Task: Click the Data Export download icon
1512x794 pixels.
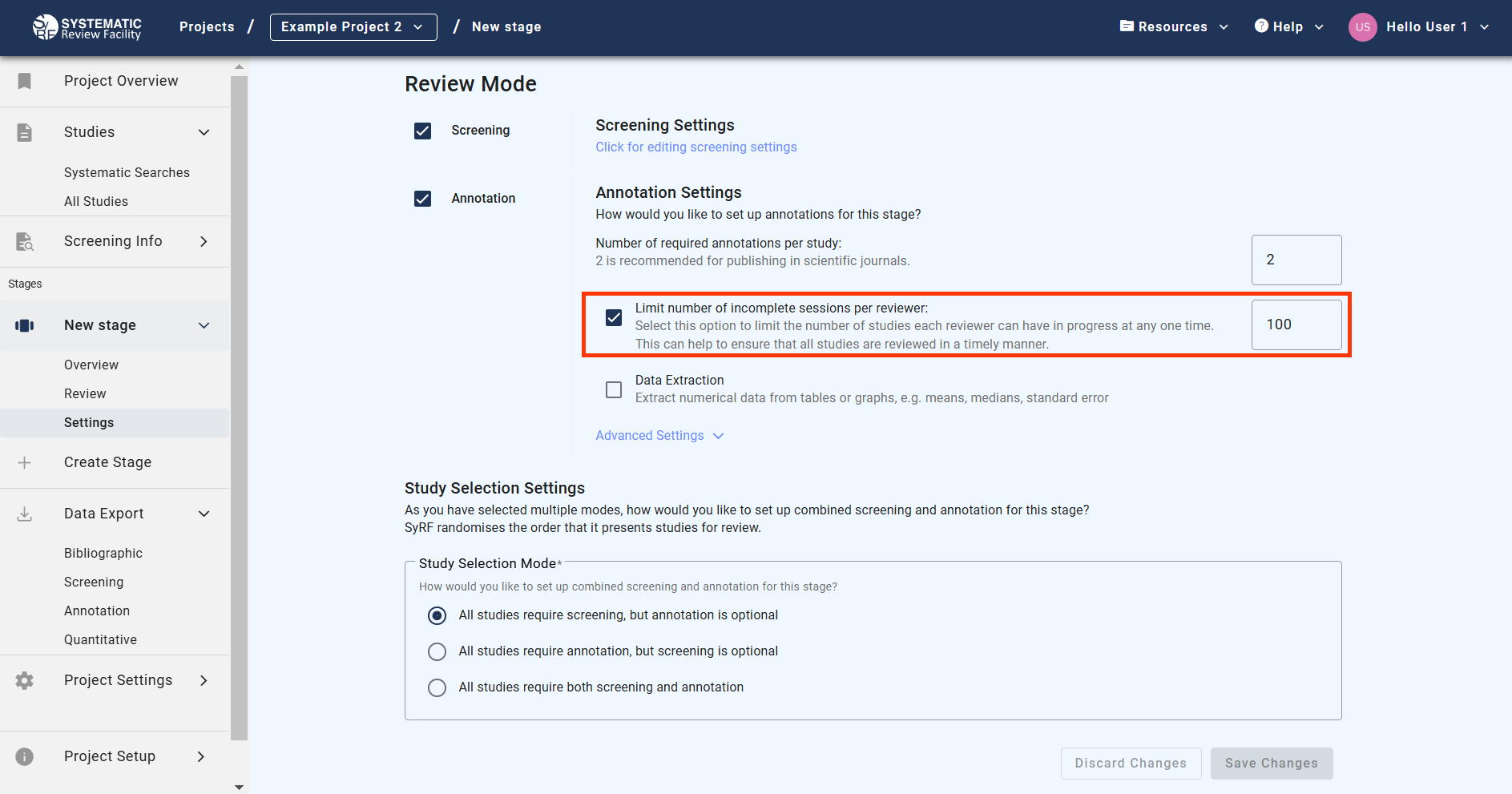Action: point(25,514)
